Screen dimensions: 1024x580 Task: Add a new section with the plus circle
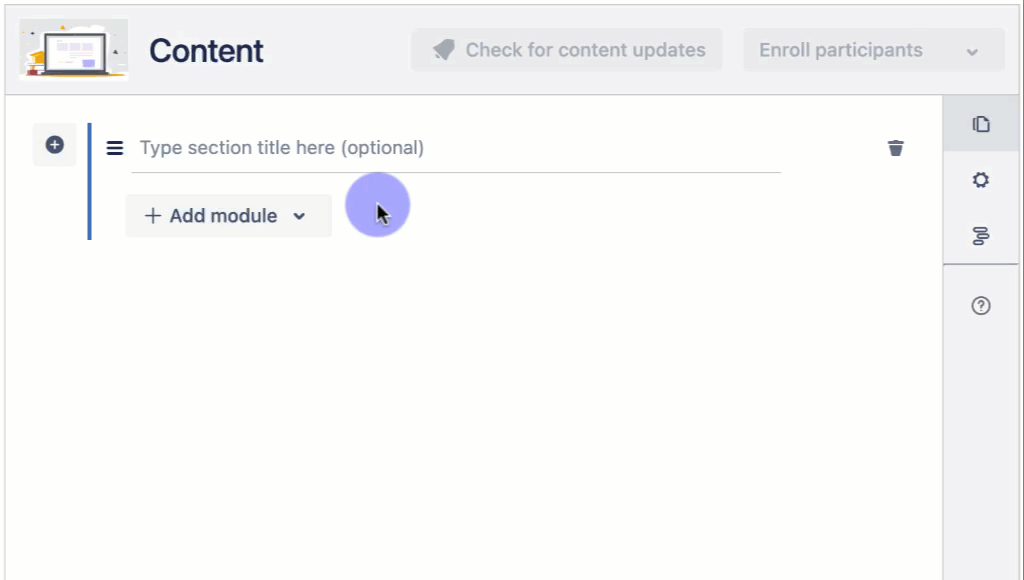[x=54, y=144]
